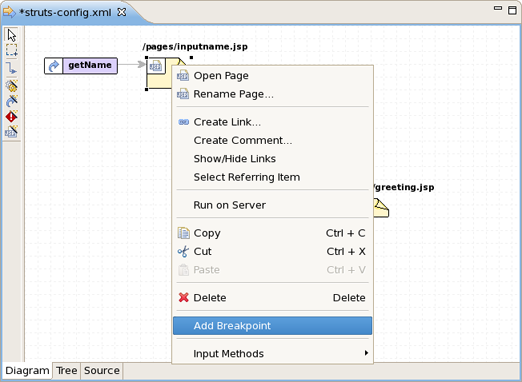Click the struts-config.xml tab file icon
The width and height of the screenshot is (522, 382).
pos(9,12)
